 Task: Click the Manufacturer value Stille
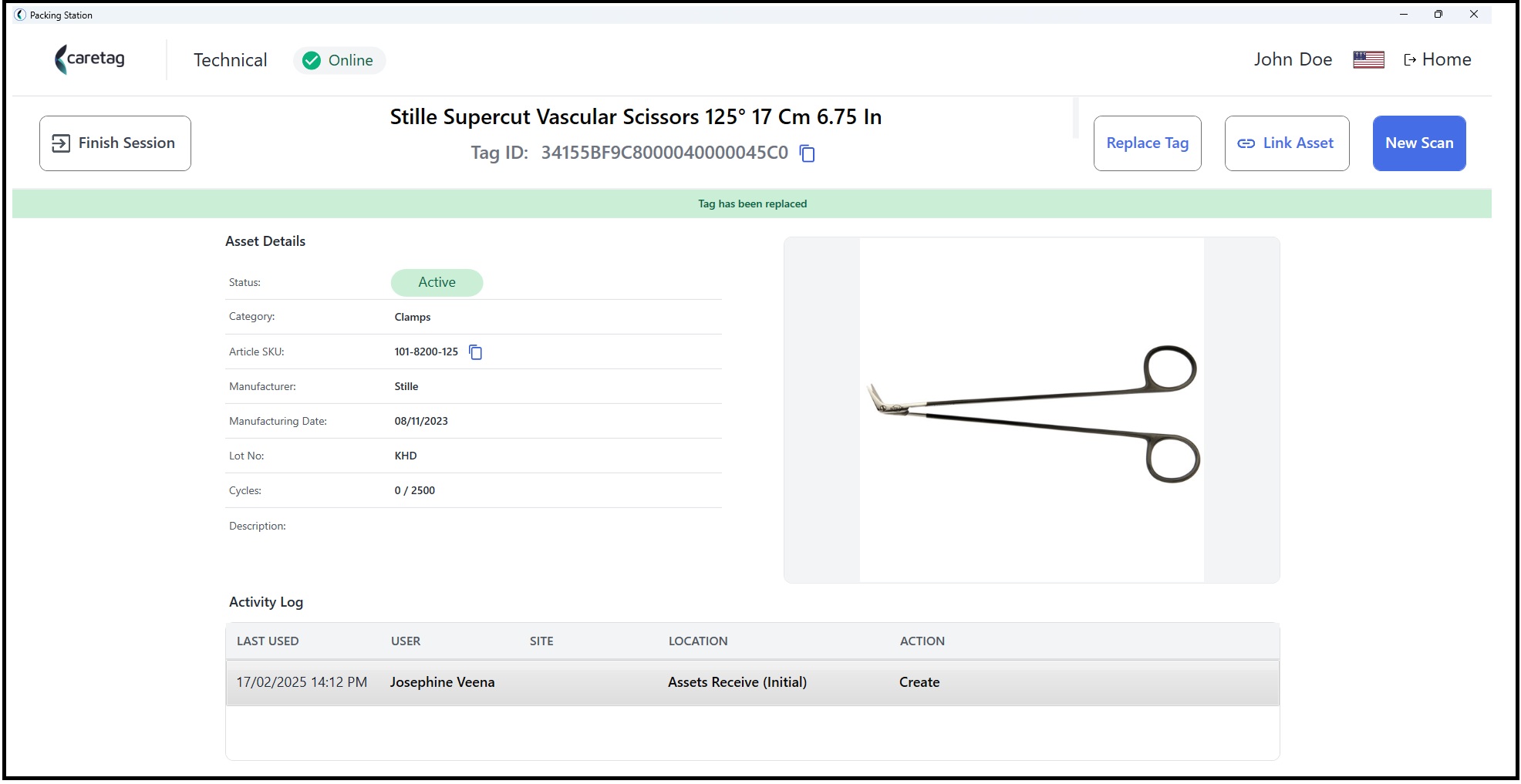[x=406, y=386]
